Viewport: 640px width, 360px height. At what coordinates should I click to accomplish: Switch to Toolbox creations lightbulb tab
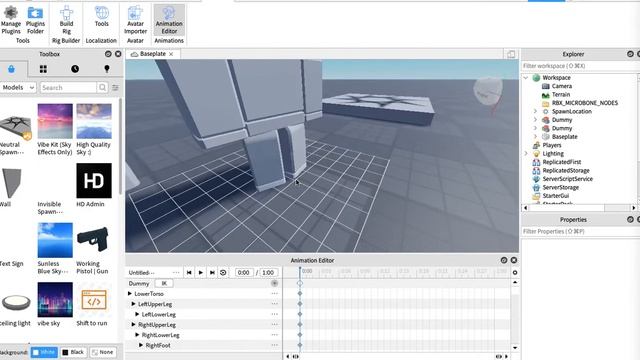pyautogui.click(x=107, y=69)
